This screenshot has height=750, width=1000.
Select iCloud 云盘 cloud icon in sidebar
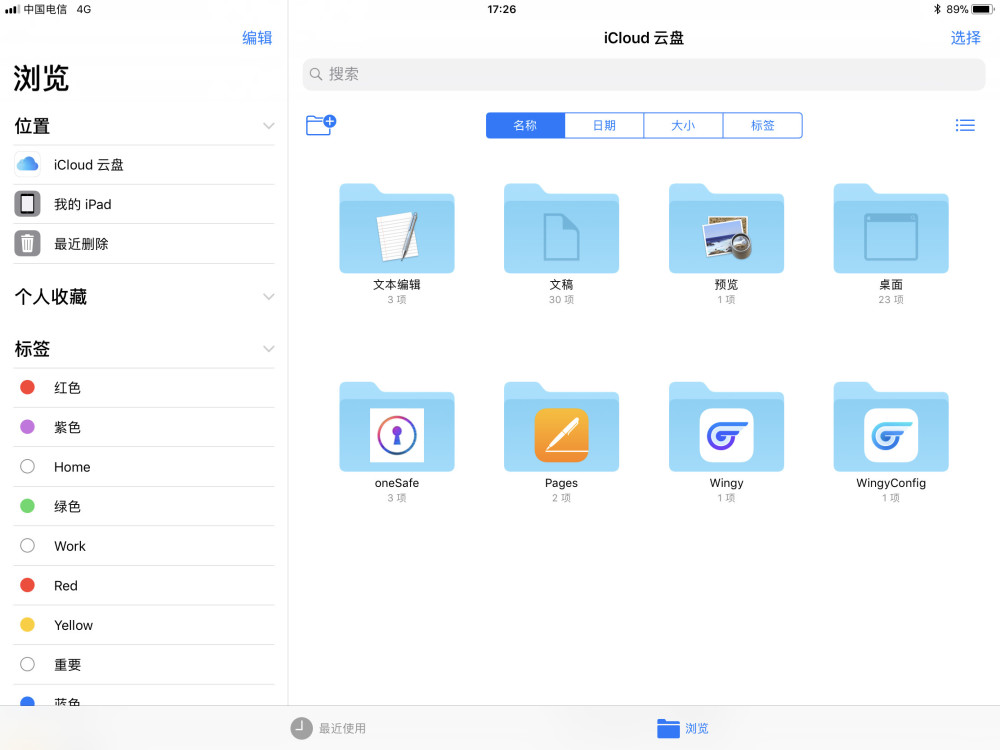click(27, 165)
